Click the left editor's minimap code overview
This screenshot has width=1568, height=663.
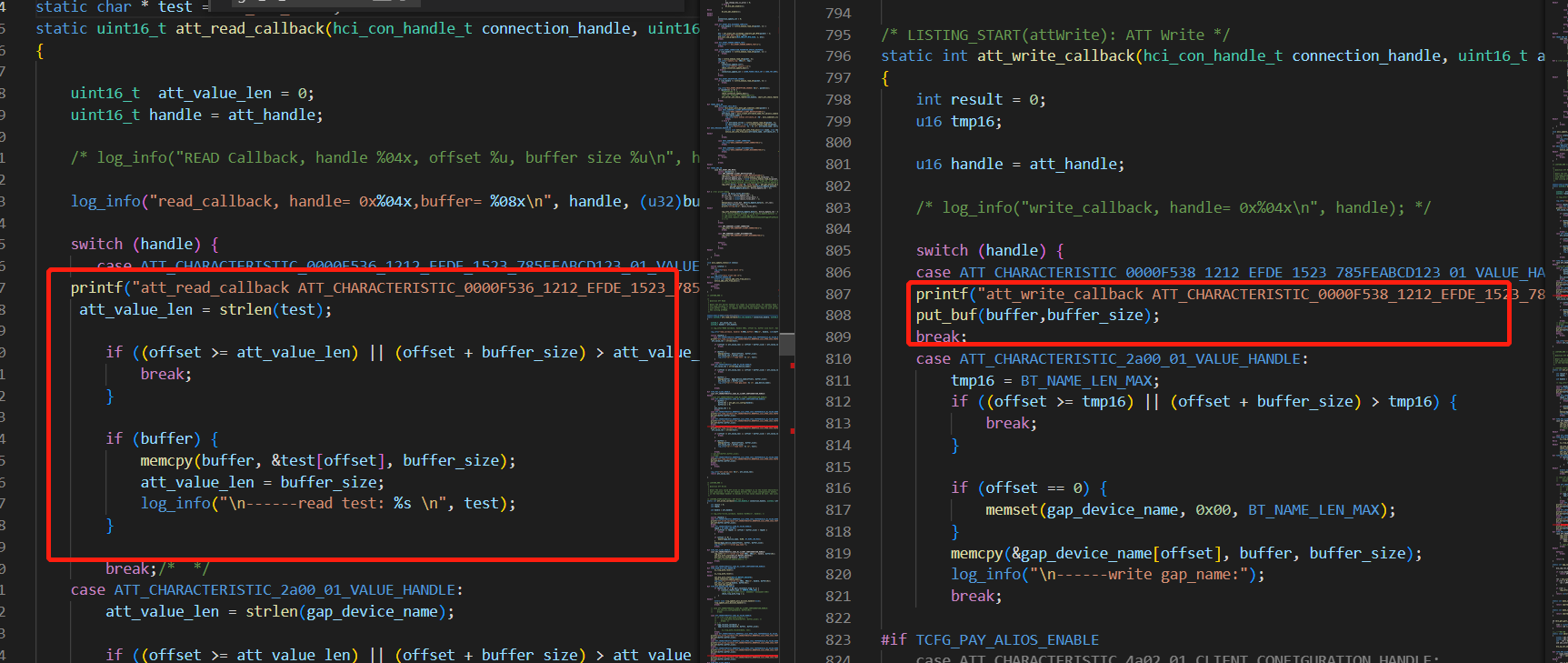[x=742, y=331]
